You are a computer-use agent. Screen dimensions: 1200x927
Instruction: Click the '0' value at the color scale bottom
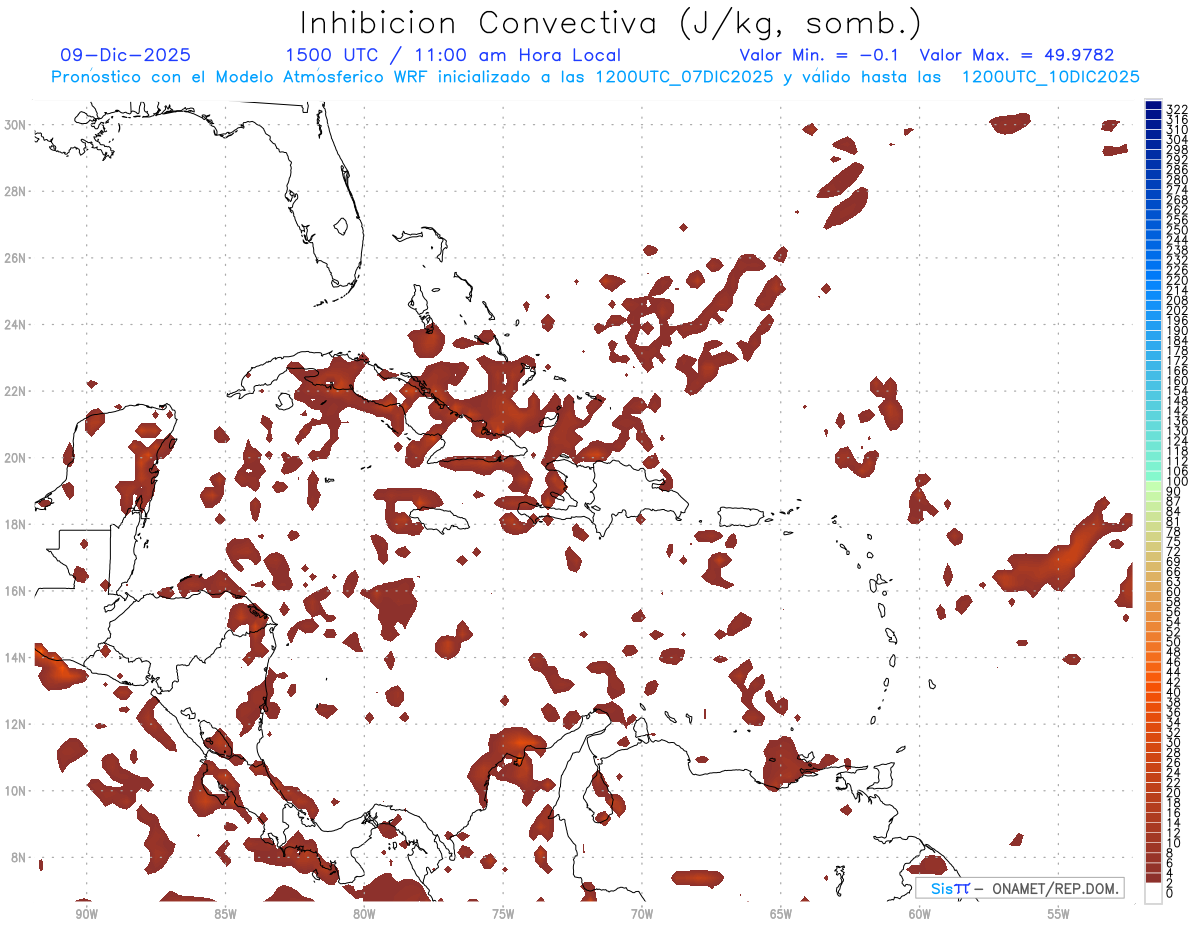pos(1170,892)
